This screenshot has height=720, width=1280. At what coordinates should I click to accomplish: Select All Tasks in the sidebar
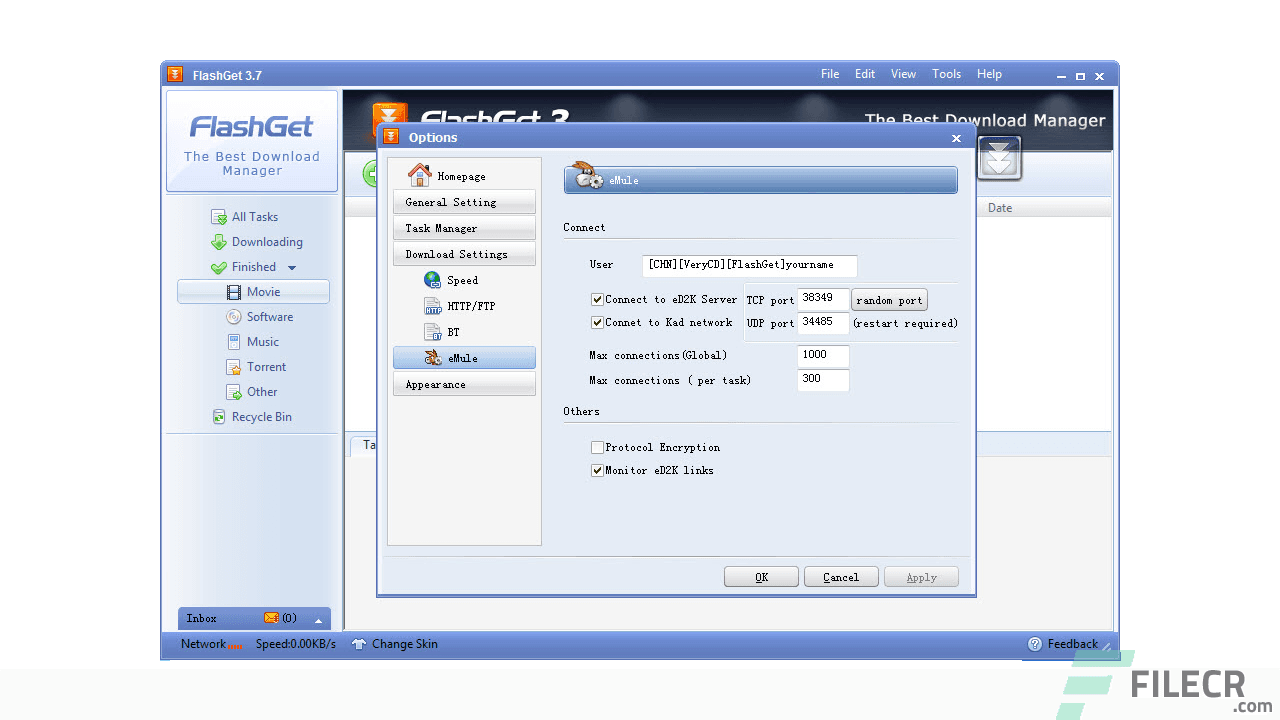[x=255, y=217]
